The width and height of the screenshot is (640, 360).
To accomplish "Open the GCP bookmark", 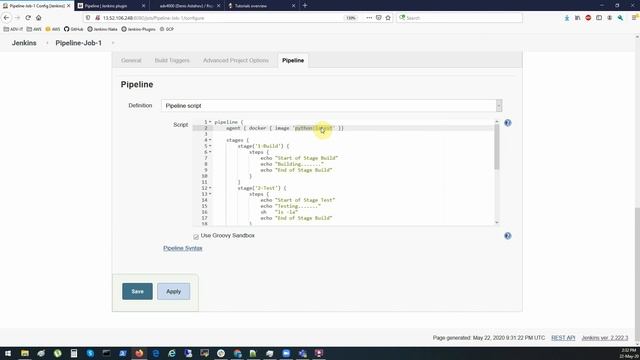I will click(x=167, y=29).
